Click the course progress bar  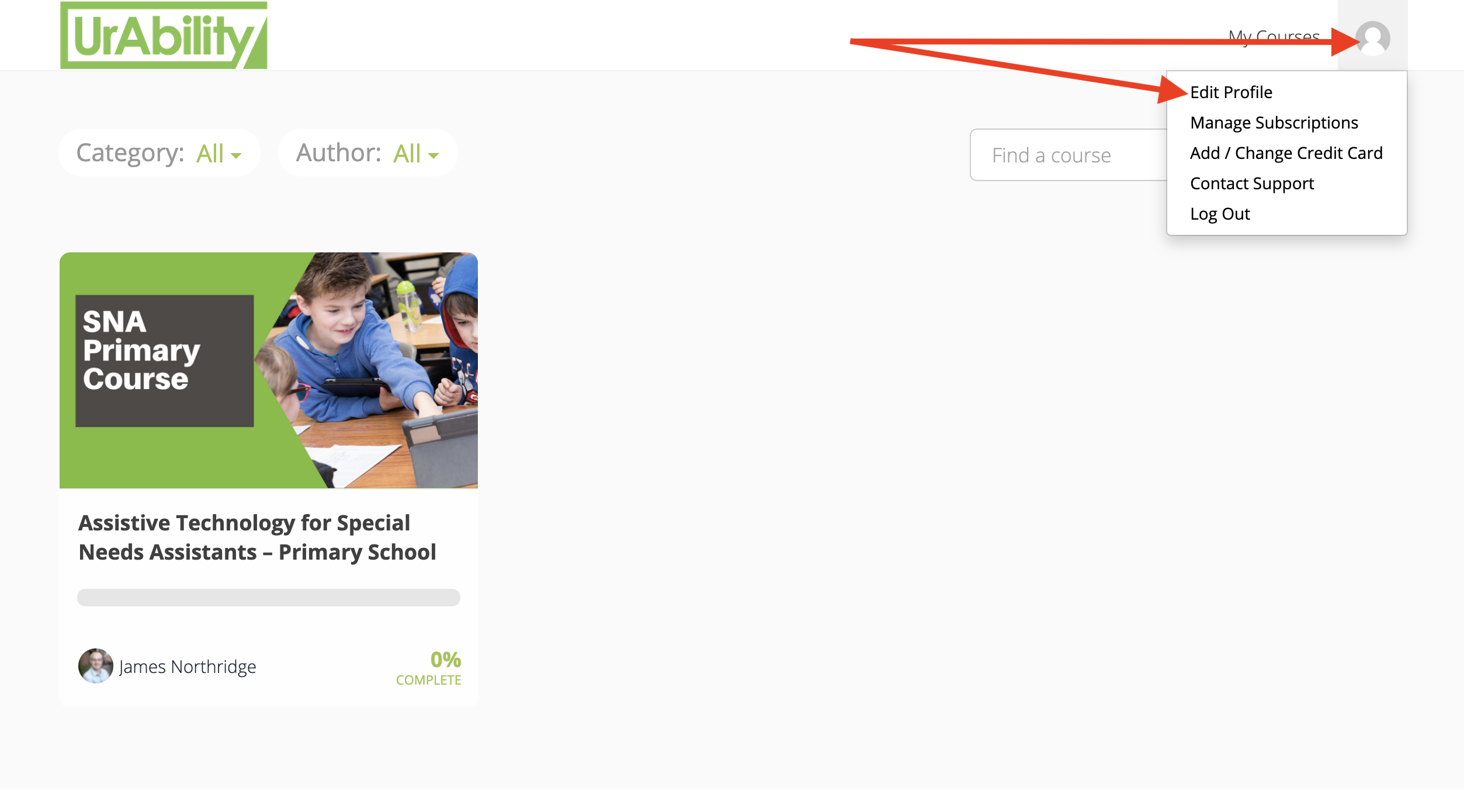269,598
